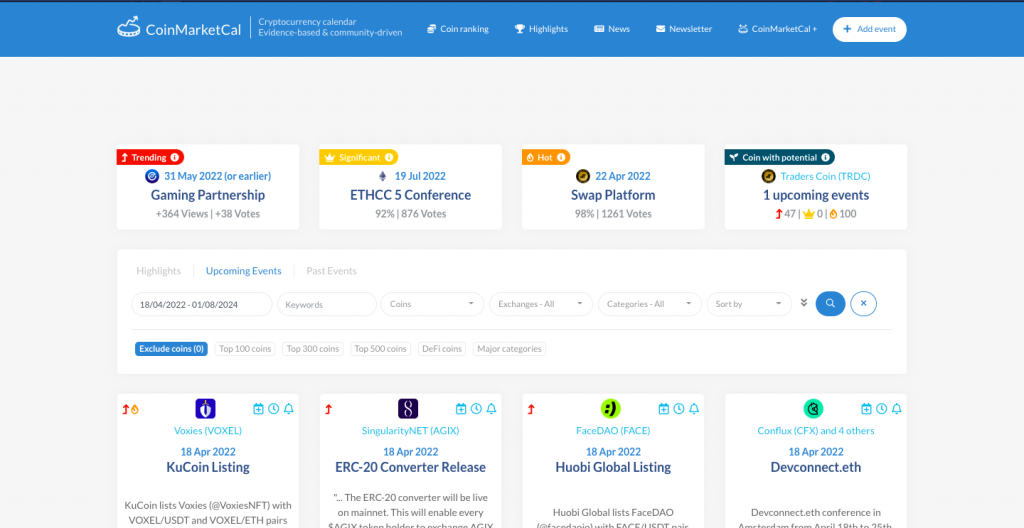This screenshot has width=1024, height=528.
Task: Toggle the Top 500 coins filter
Action: 381,349
